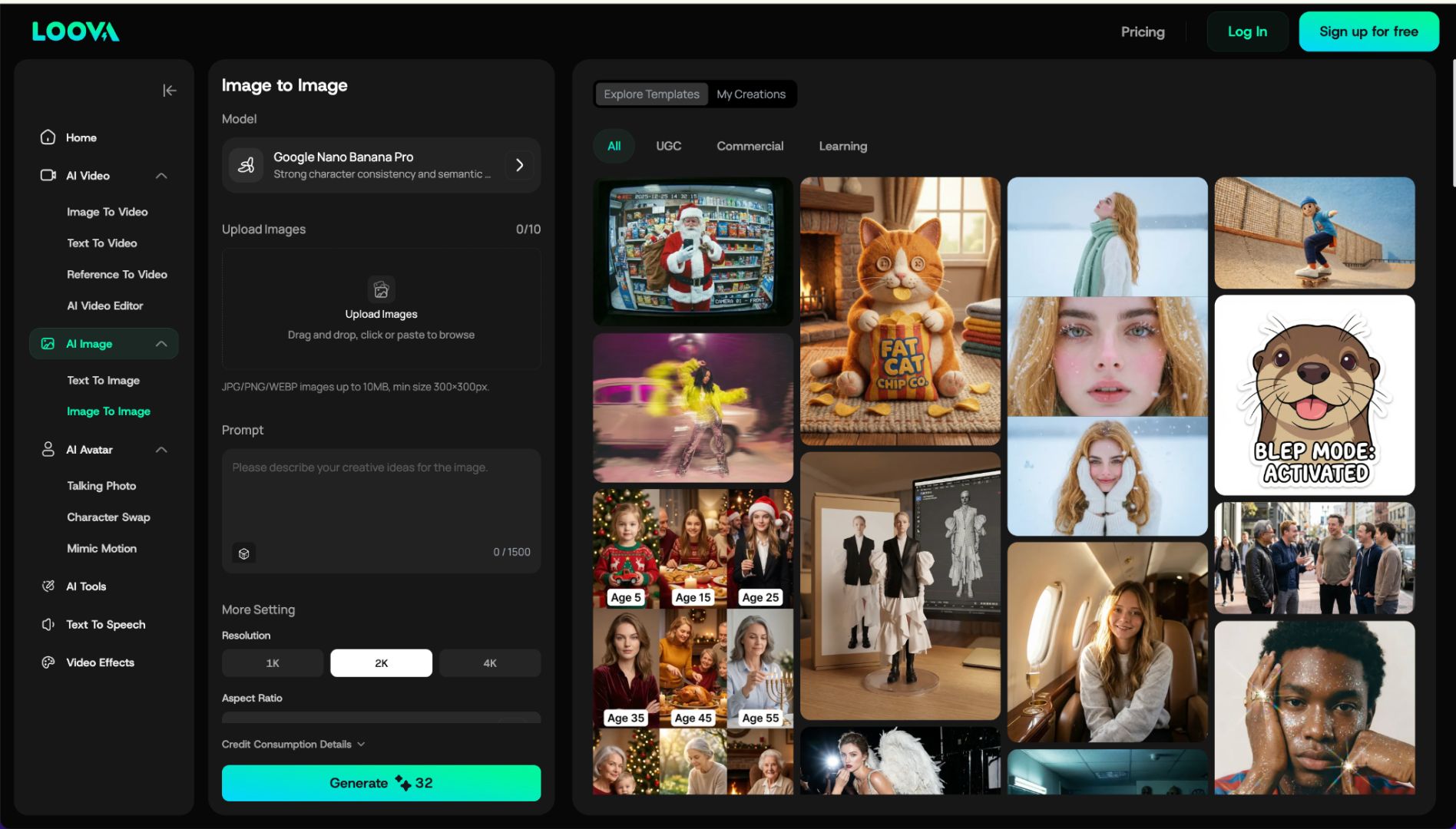Click the AI Tools sidebar icon
1456x829 pixels.
click(48, 586)
